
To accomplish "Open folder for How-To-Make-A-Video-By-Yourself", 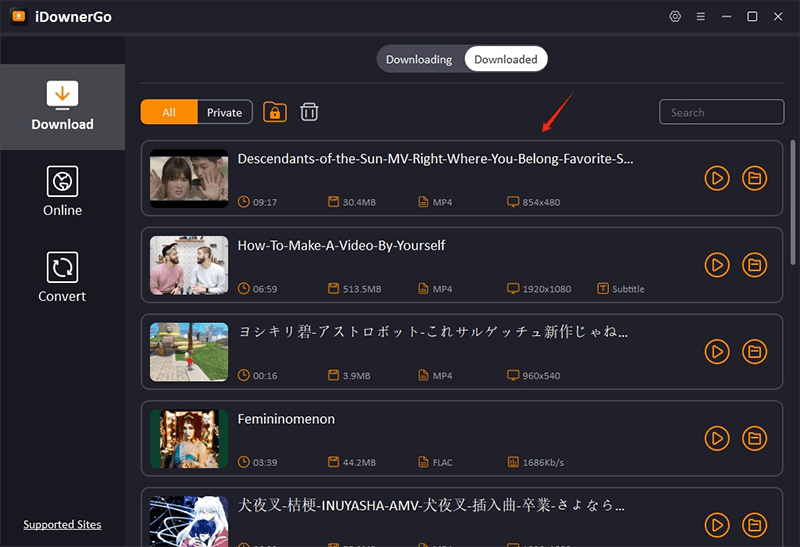I will tap(755, 265).
